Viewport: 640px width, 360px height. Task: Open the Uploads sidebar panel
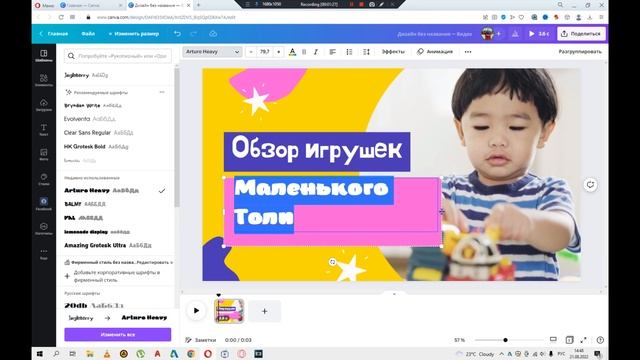[x=44, y=105]
